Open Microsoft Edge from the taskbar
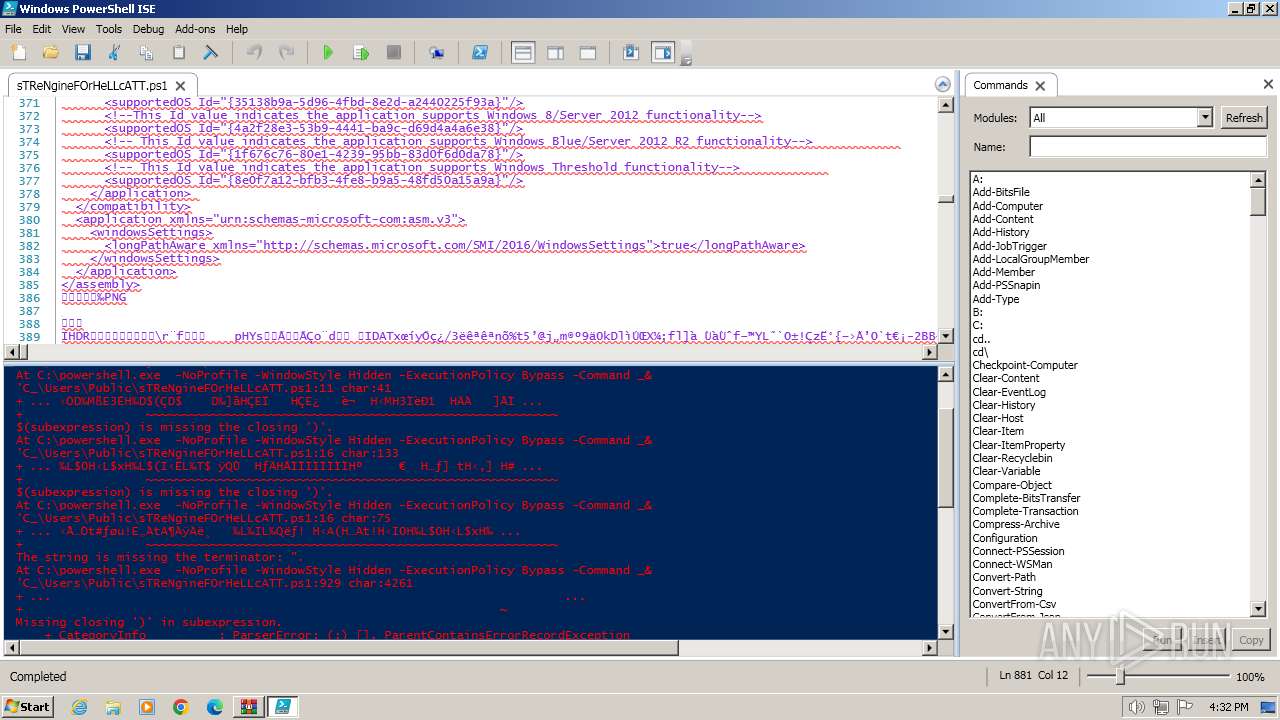Viewport: 1280px width, 720px height. pos(215,707)
